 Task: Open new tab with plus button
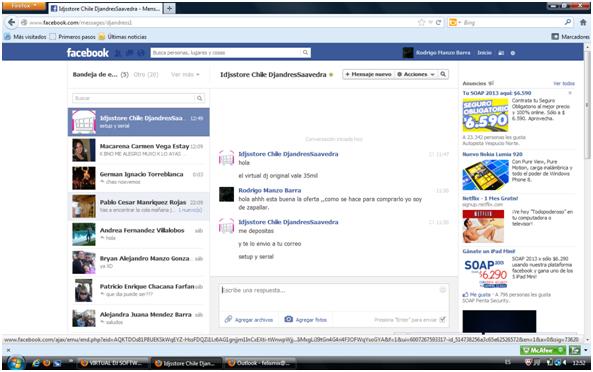[169, 8]
